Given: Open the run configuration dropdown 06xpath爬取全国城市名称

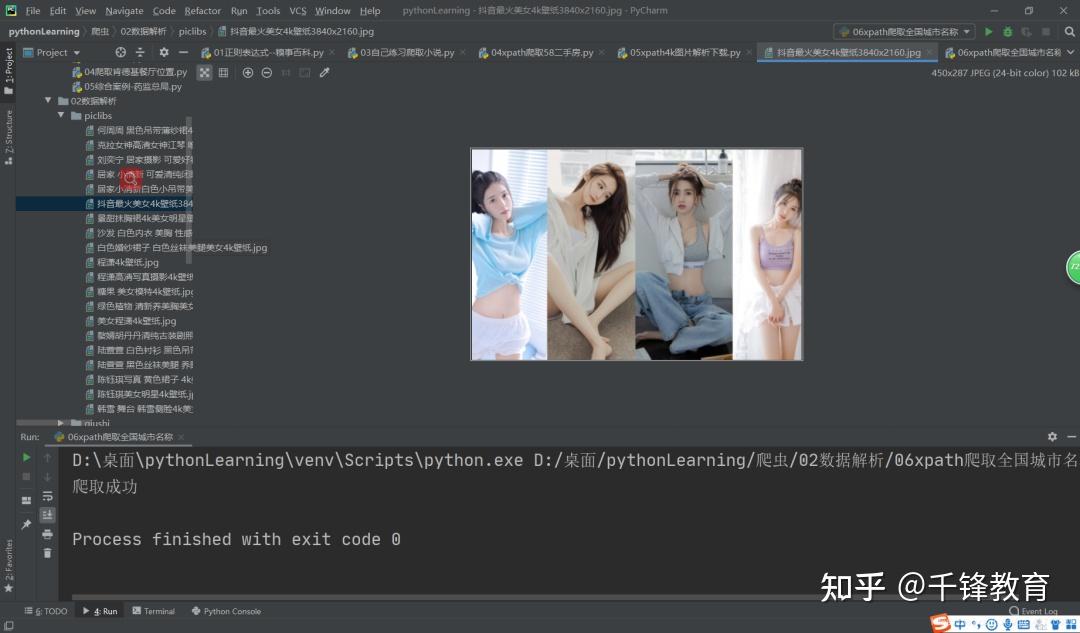Looking at the screenshot, I should click(903, 31).
